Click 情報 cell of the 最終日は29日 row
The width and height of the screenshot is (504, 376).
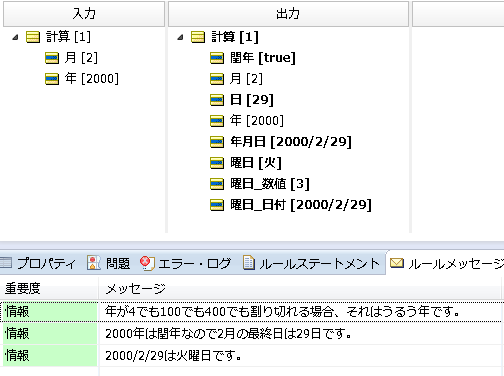(x=49, y=334)
